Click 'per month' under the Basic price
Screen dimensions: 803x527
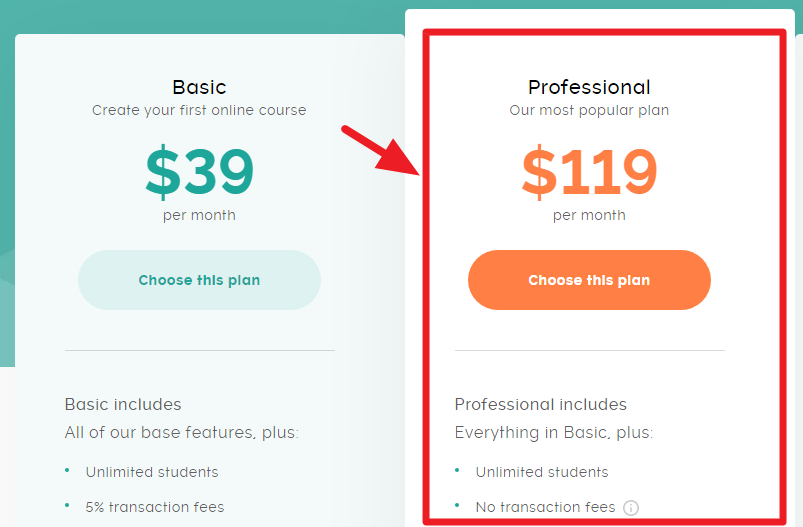coord(199,215)
